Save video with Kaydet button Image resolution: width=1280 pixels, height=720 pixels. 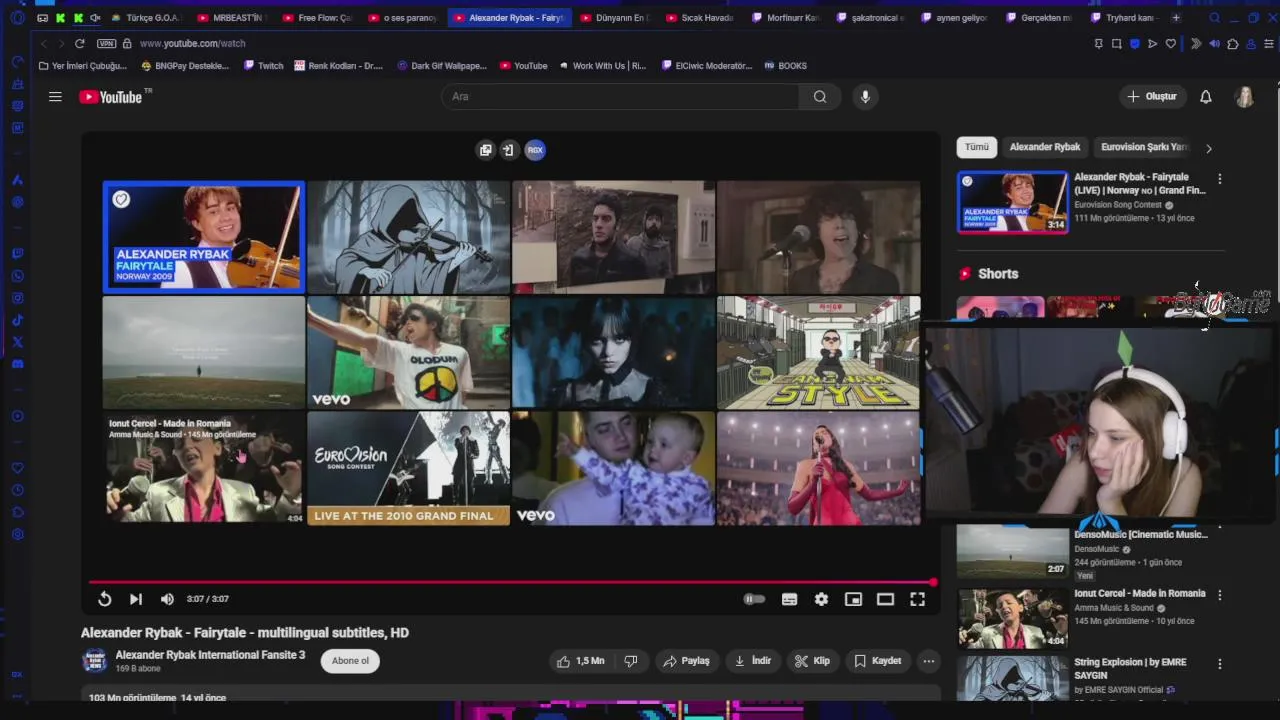[878, 661]
